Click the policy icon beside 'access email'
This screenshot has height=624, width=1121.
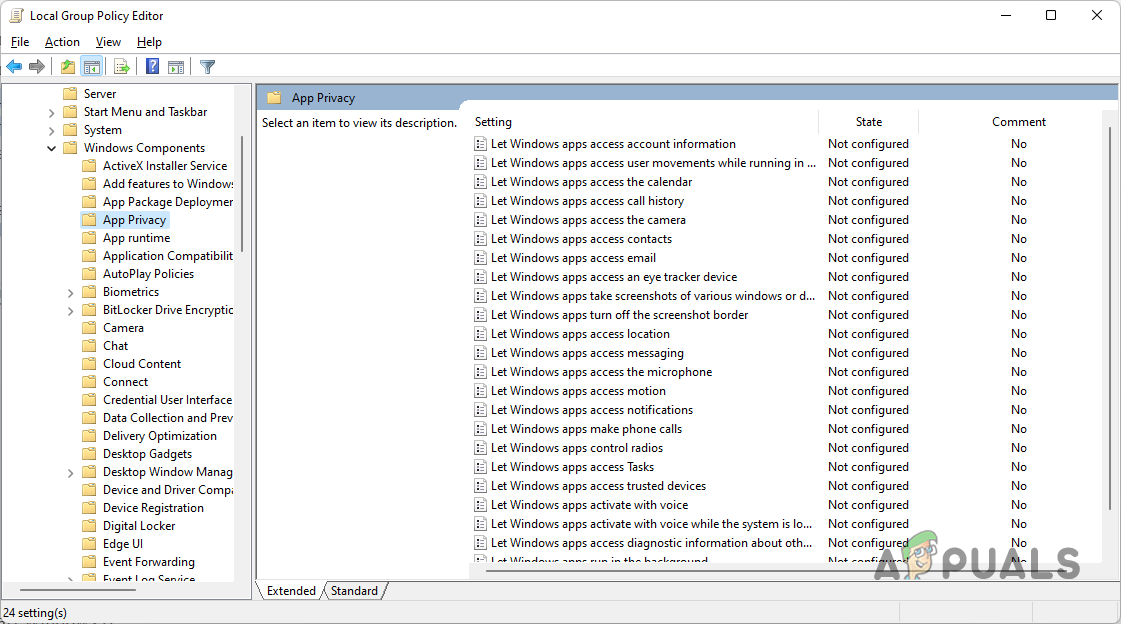click(x=480, y=258)
